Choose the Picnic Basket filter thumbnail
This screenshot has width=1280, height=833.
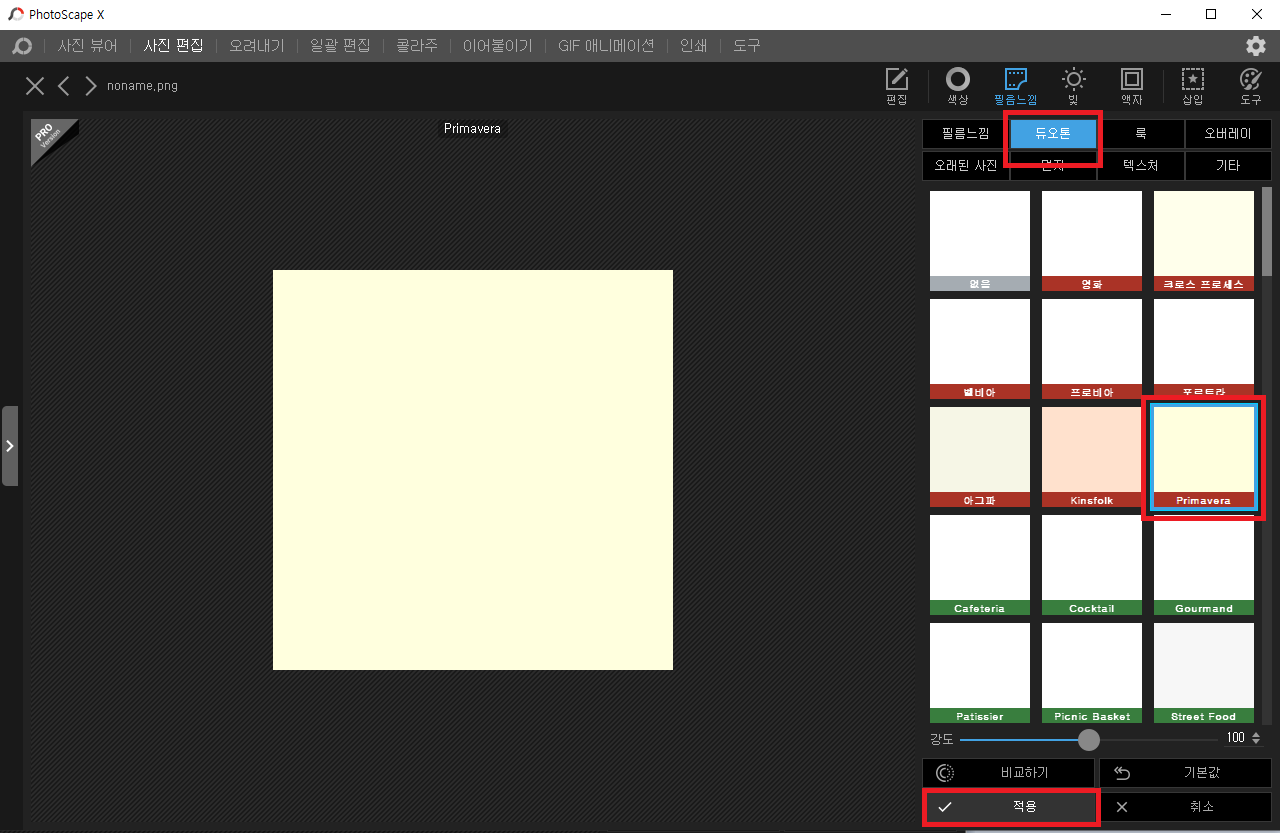(x=1092, y=673)
